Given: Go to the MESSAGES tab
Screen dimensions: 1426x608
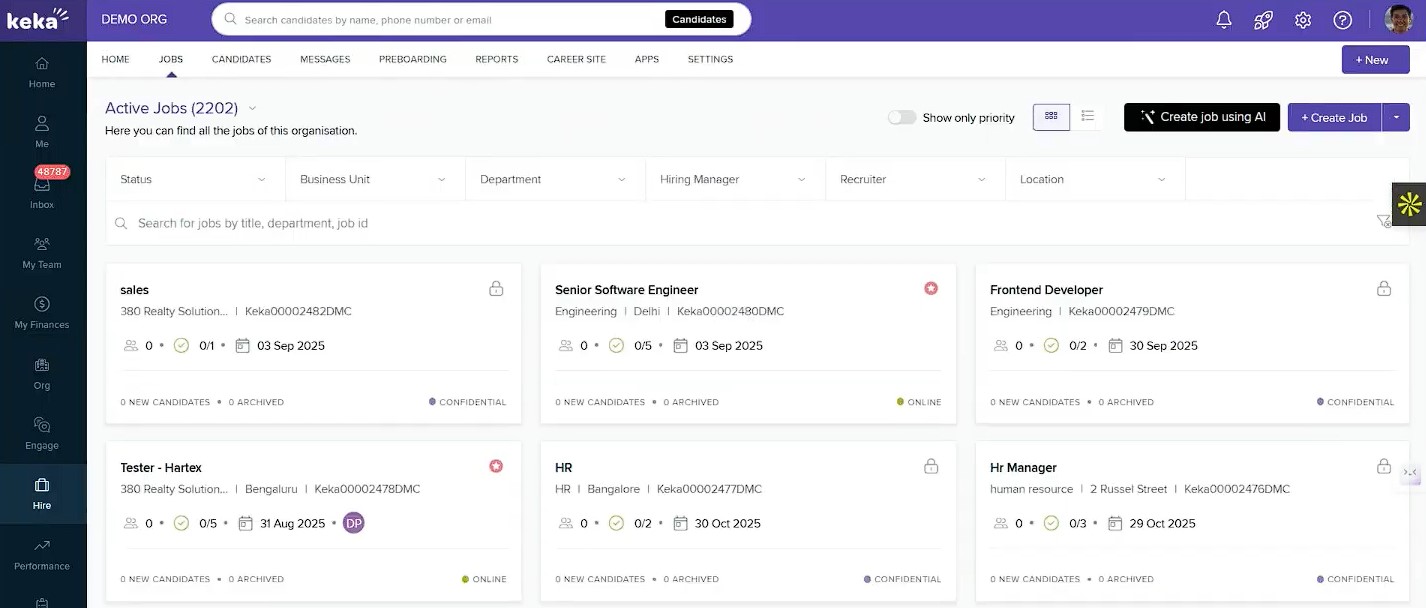Looking at the screenshot, I should pyautogui.click(x=325, y=59).
